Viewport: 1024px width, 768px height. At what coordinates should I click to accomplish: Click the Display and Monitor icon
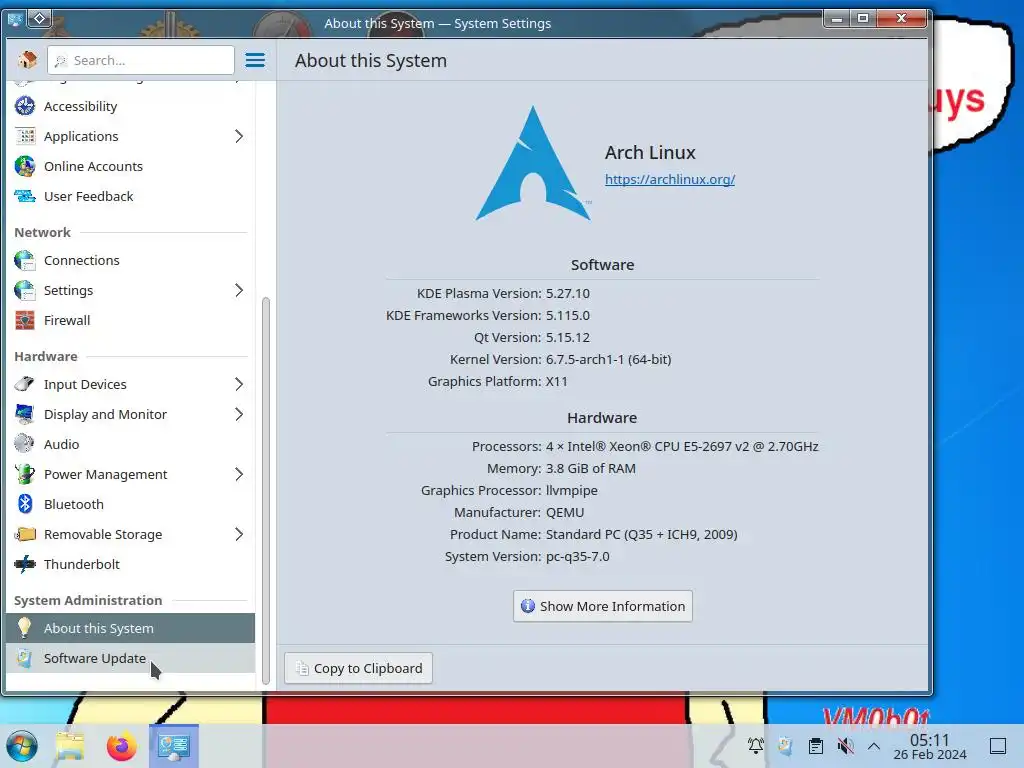coord(25,414)
